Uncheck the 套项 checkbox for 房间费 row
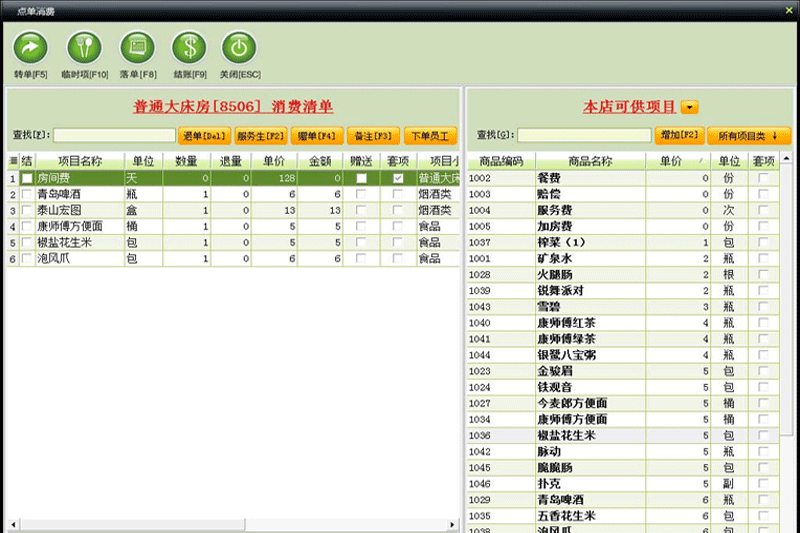Image resolution: width=800 pixels, height=533 pixels. tap(398, 178)
